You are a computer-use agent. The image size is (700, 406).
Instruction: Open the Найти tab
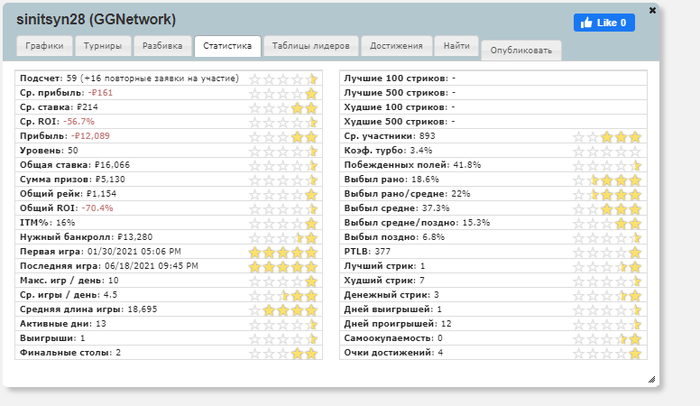click(456, 46)
